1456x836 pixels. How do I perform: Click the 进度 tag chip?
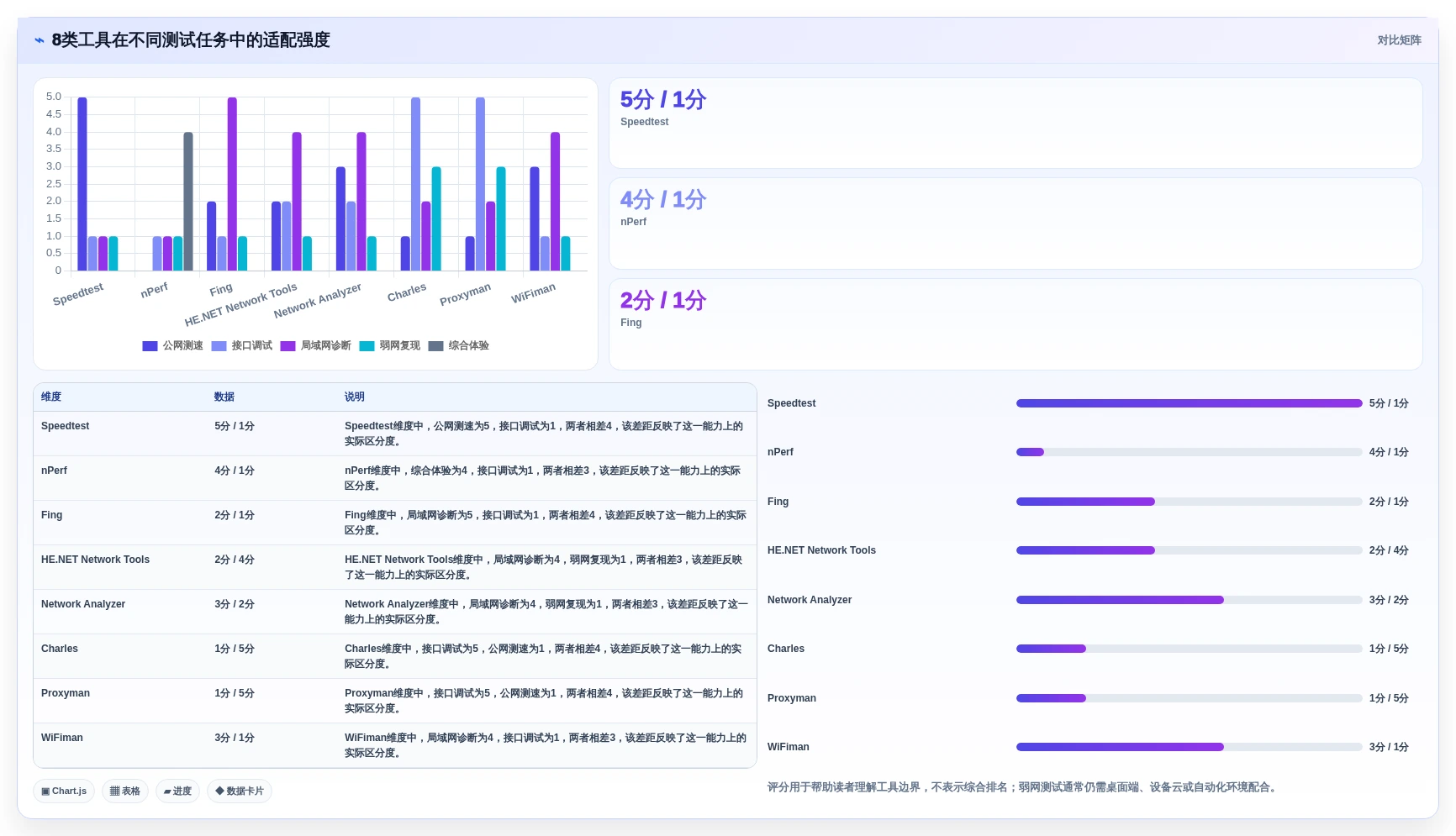click(177, 791)
